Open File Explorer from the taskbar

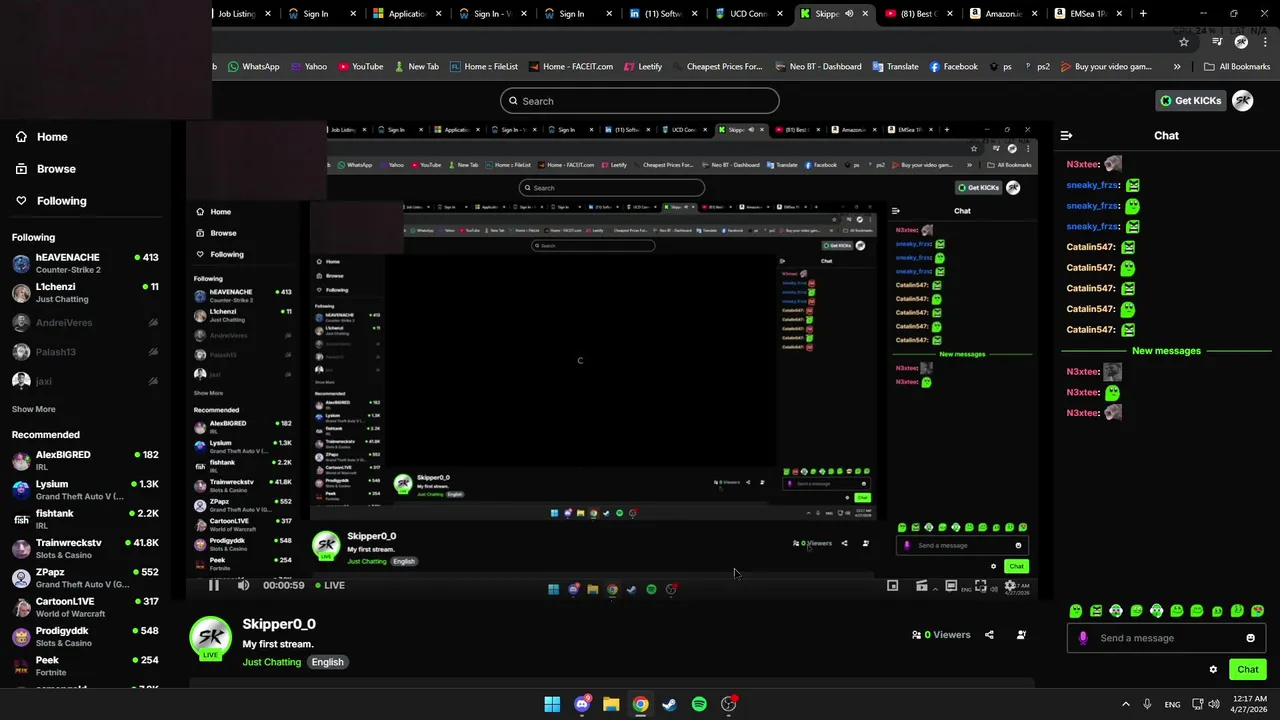611,704
